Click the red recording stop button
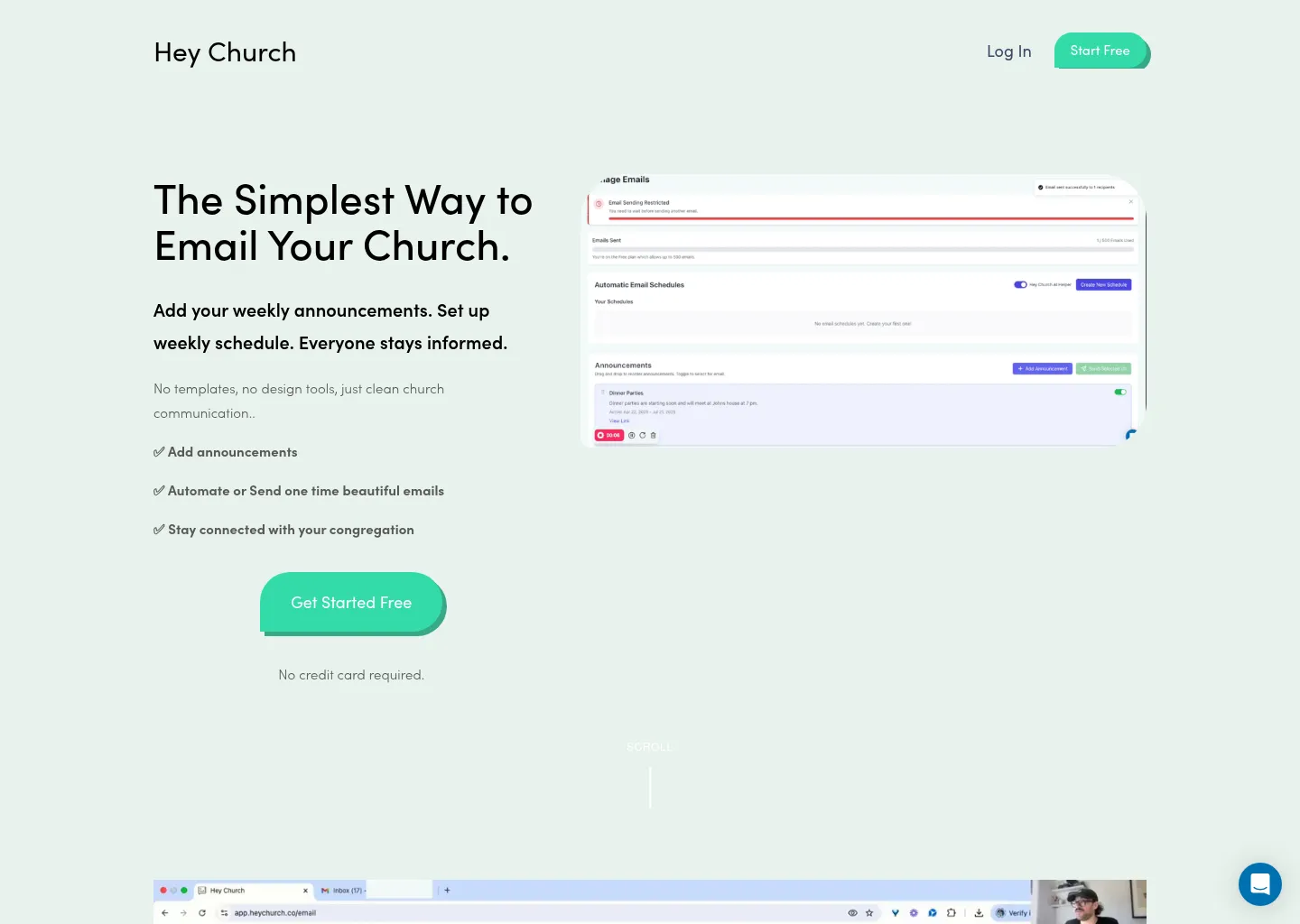The image size is (1300, 924). pos(608,435)
